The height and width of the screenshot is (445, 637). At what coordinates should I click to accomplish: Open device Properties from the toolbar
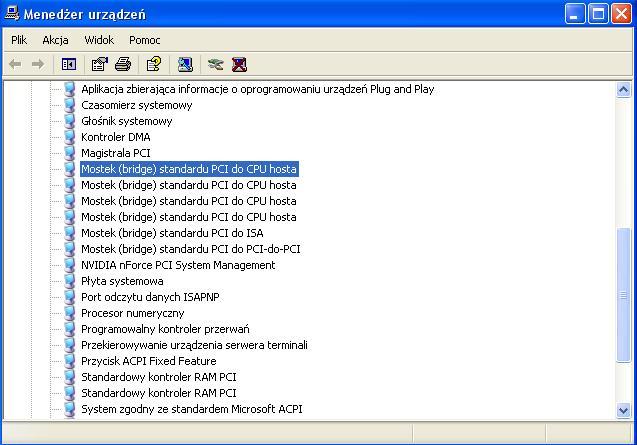coord(99,64)
